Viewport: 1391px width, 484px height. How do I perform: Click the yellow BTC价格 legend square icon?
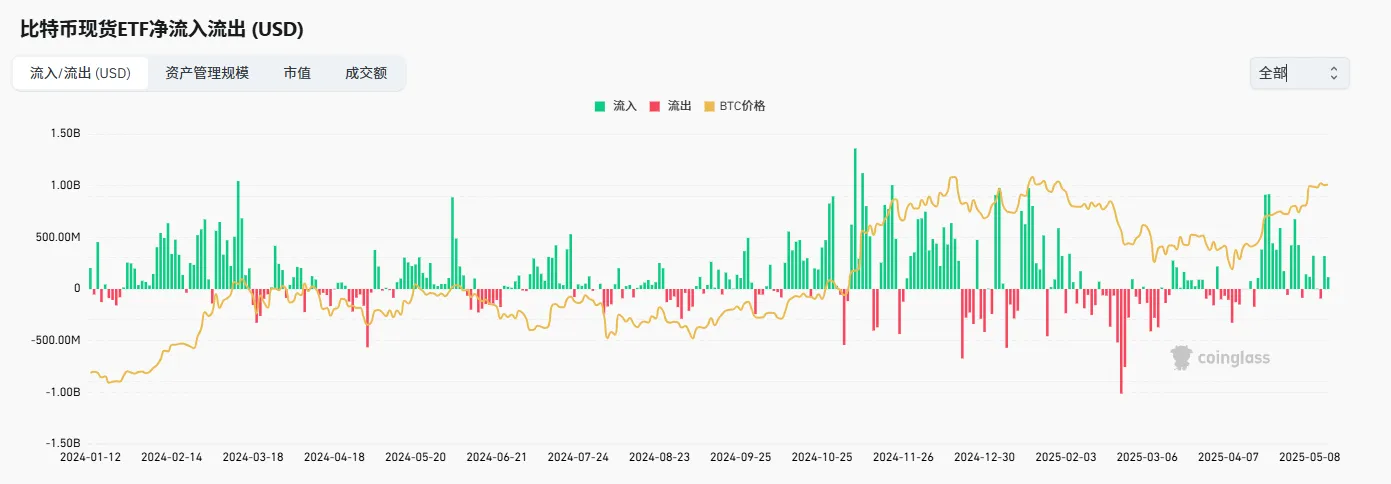710,106
